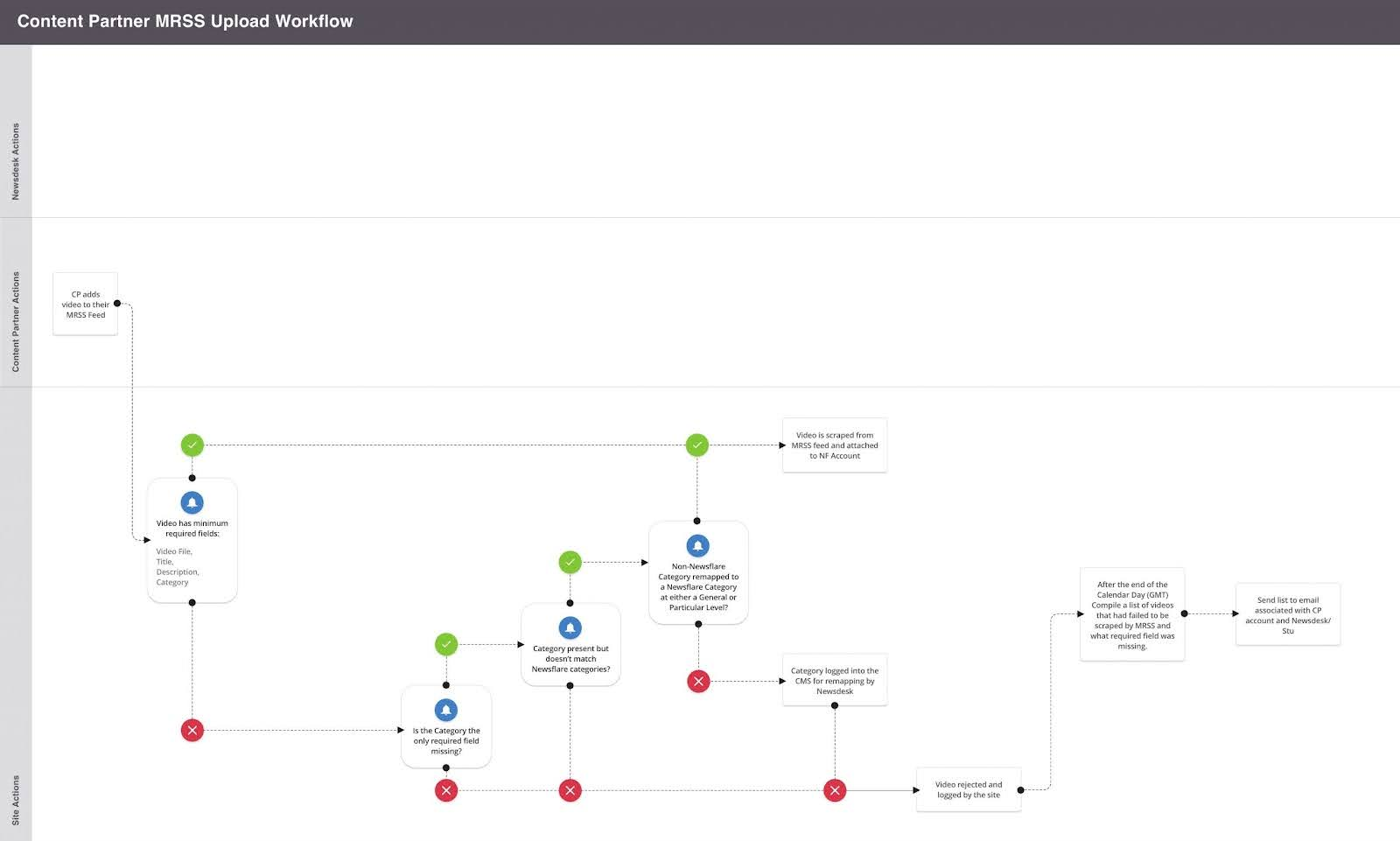
Task: Click the bell icon in the 'Video has minimum required fields' node
Action: click(192, 502)
